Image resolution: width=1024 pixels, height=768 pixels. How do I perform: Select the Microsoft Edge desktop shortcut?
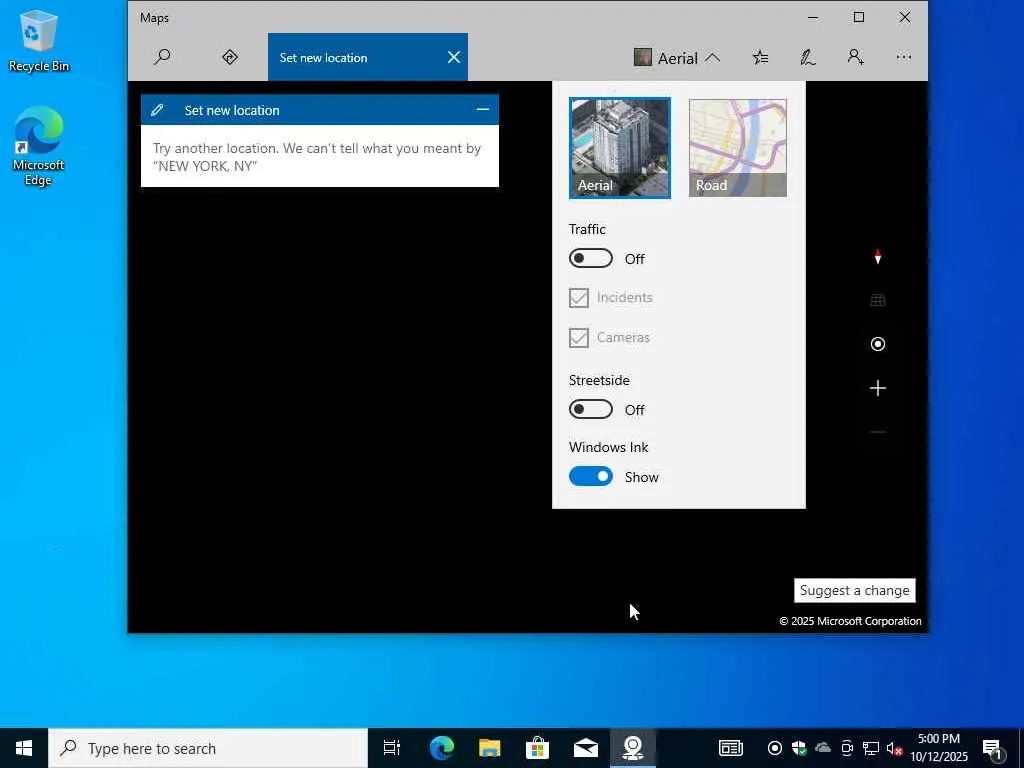[39, 146]
